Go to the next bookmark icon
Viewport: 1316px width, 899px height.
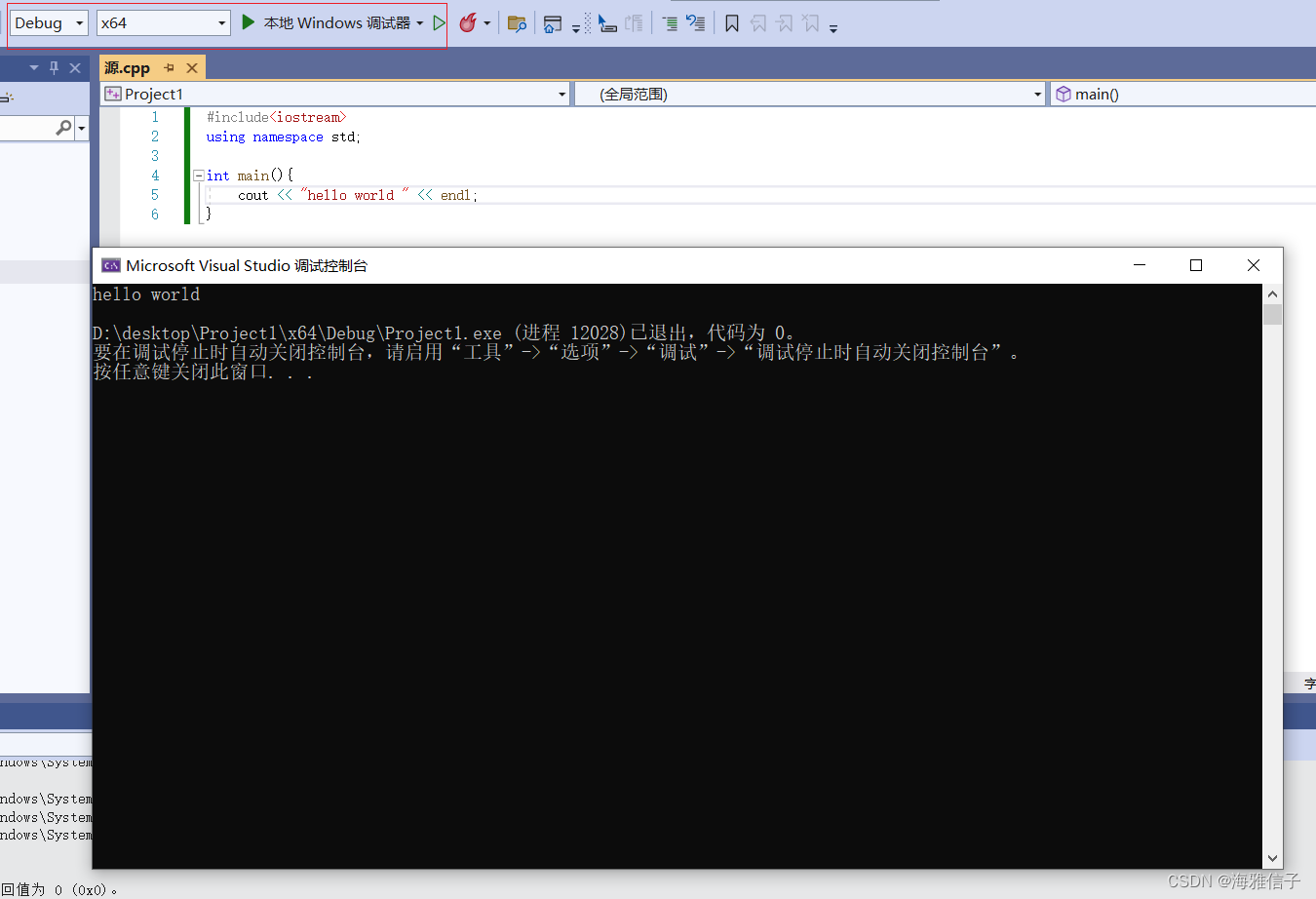click(785, 23)
